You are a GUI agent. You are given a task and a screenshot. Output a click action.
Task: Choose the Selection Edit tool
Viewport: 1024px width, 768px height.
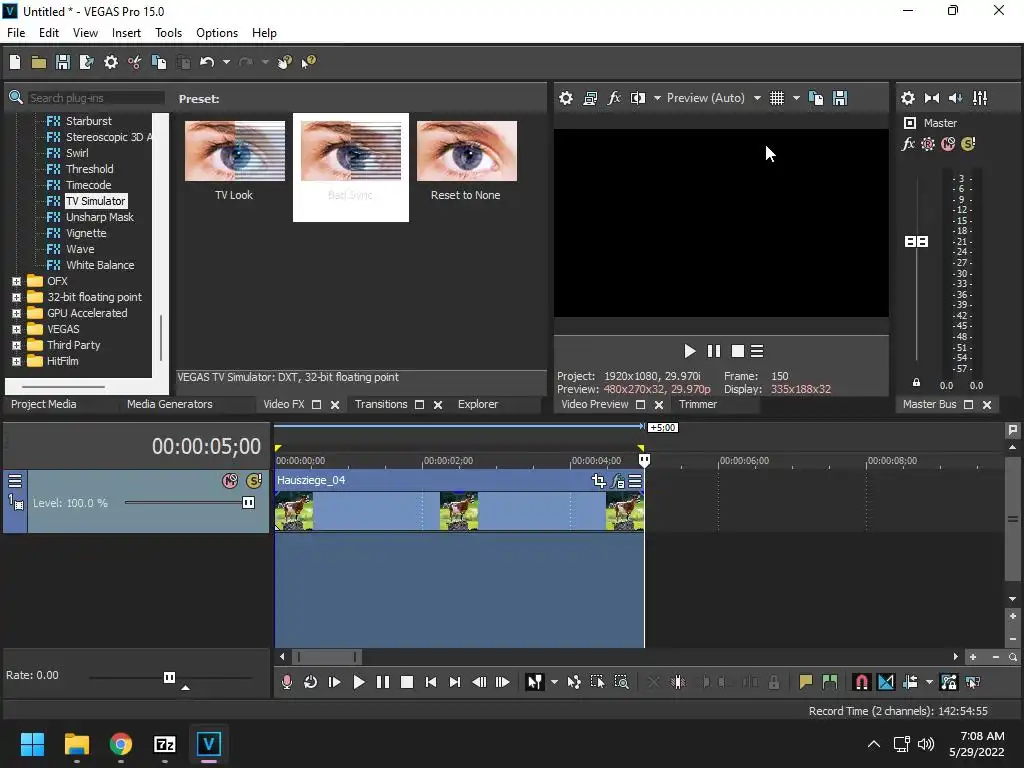598,682
